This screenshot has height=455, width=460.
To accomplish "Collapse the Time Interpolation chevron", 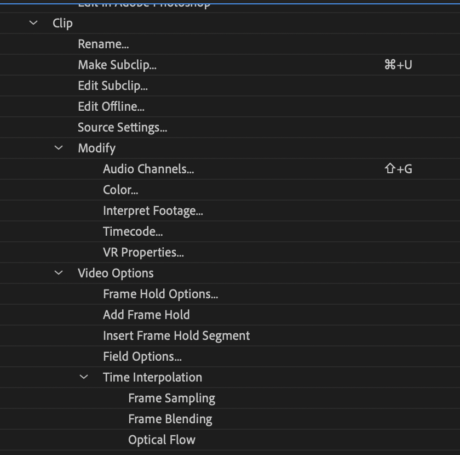I will tap(84, 377).
